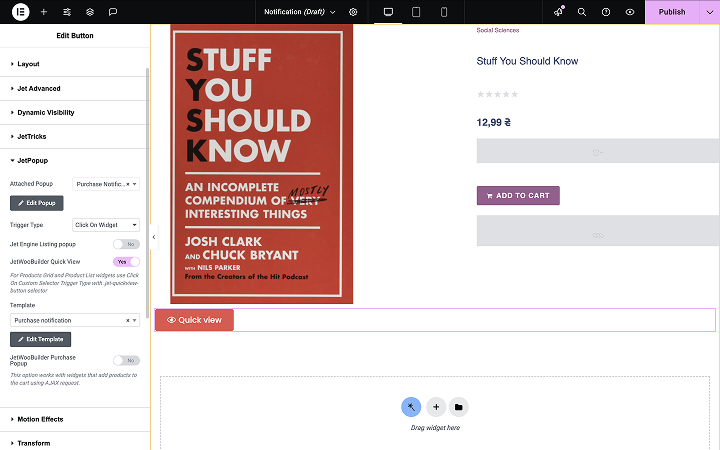Viewport: 720px width, 450px height.
Task: Expand the JetTricks section
Action: pyautogui.click(x=74, y=136)
